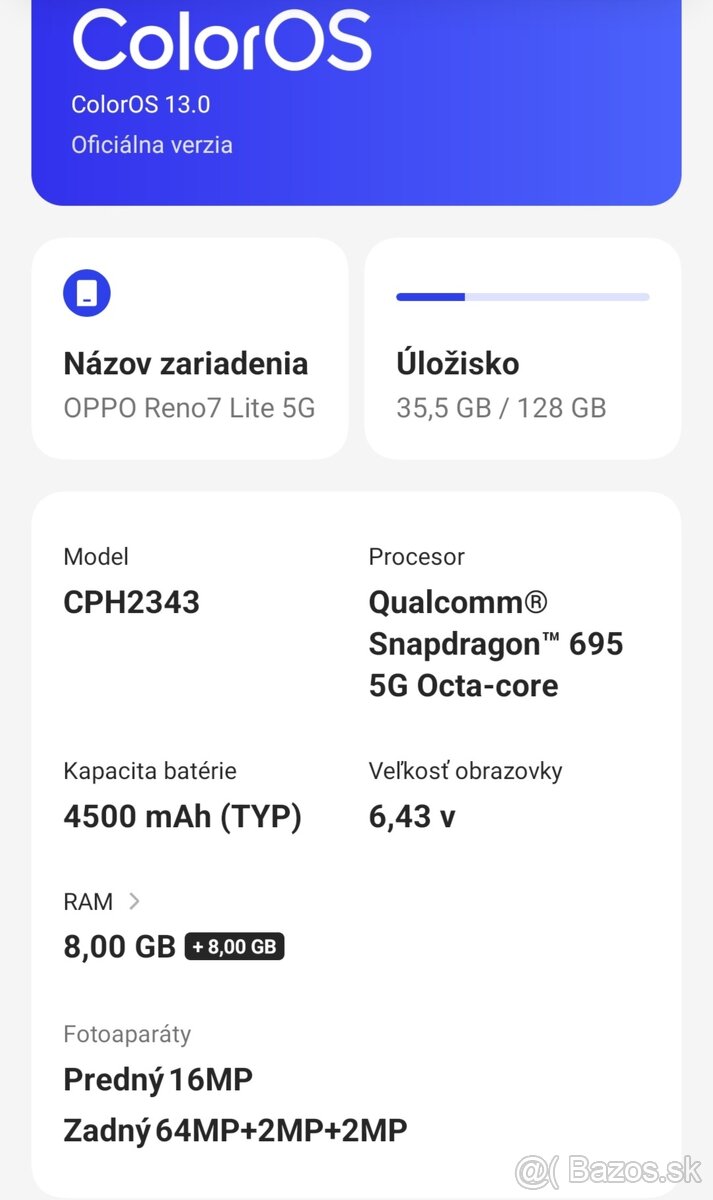This screenshot has width=713, height=1200.
Task: Tap the + 8,00 GB RAM badge
Action: click(x=235, y=946)
